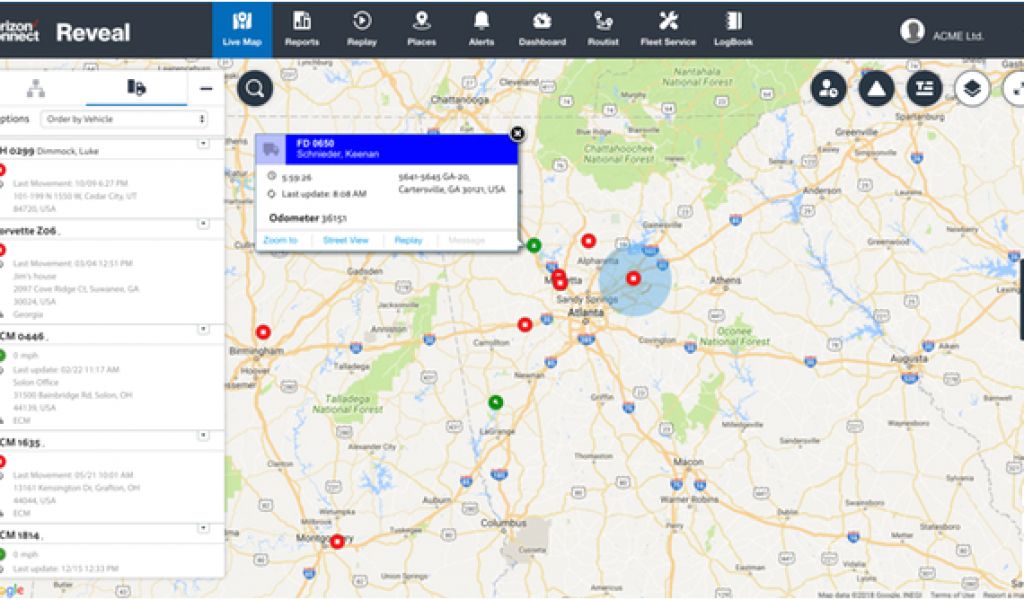
Task: Click Zoom to link in FD 0650 popup
Action: [x=280, y=240]
